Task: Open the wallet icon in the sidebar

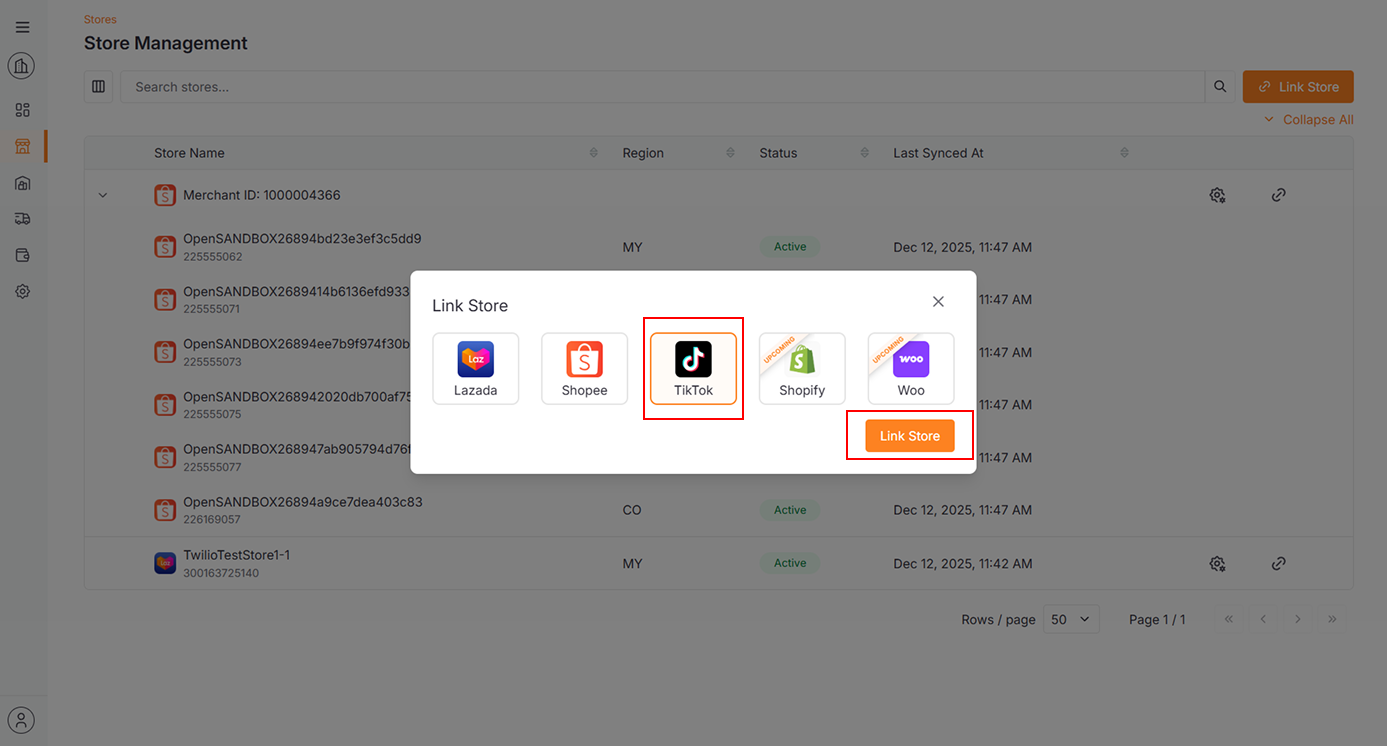Action: pos(22,255)
